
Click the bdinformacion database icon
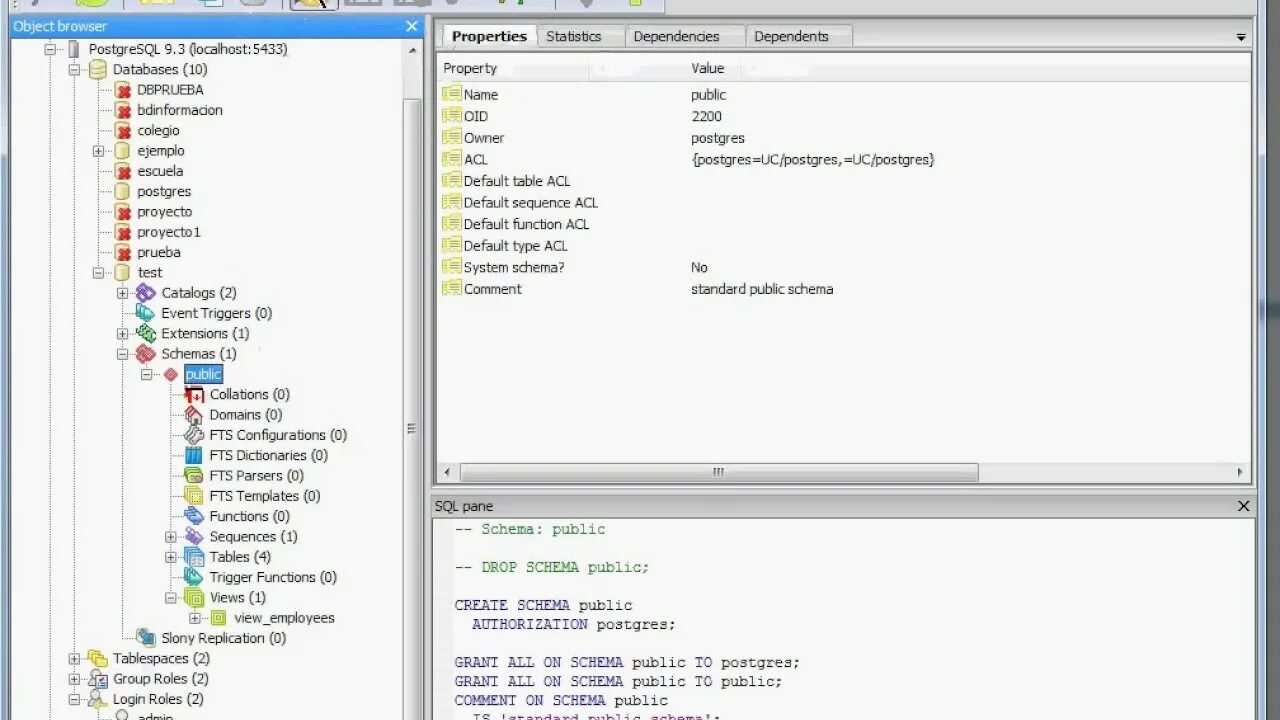[x=122, y=110]
